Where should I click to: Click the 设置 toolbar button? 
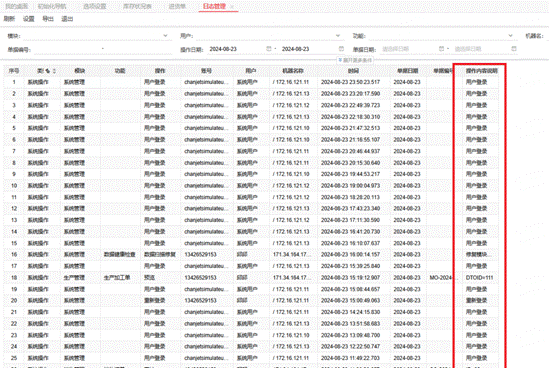click(x=29, y=19)
